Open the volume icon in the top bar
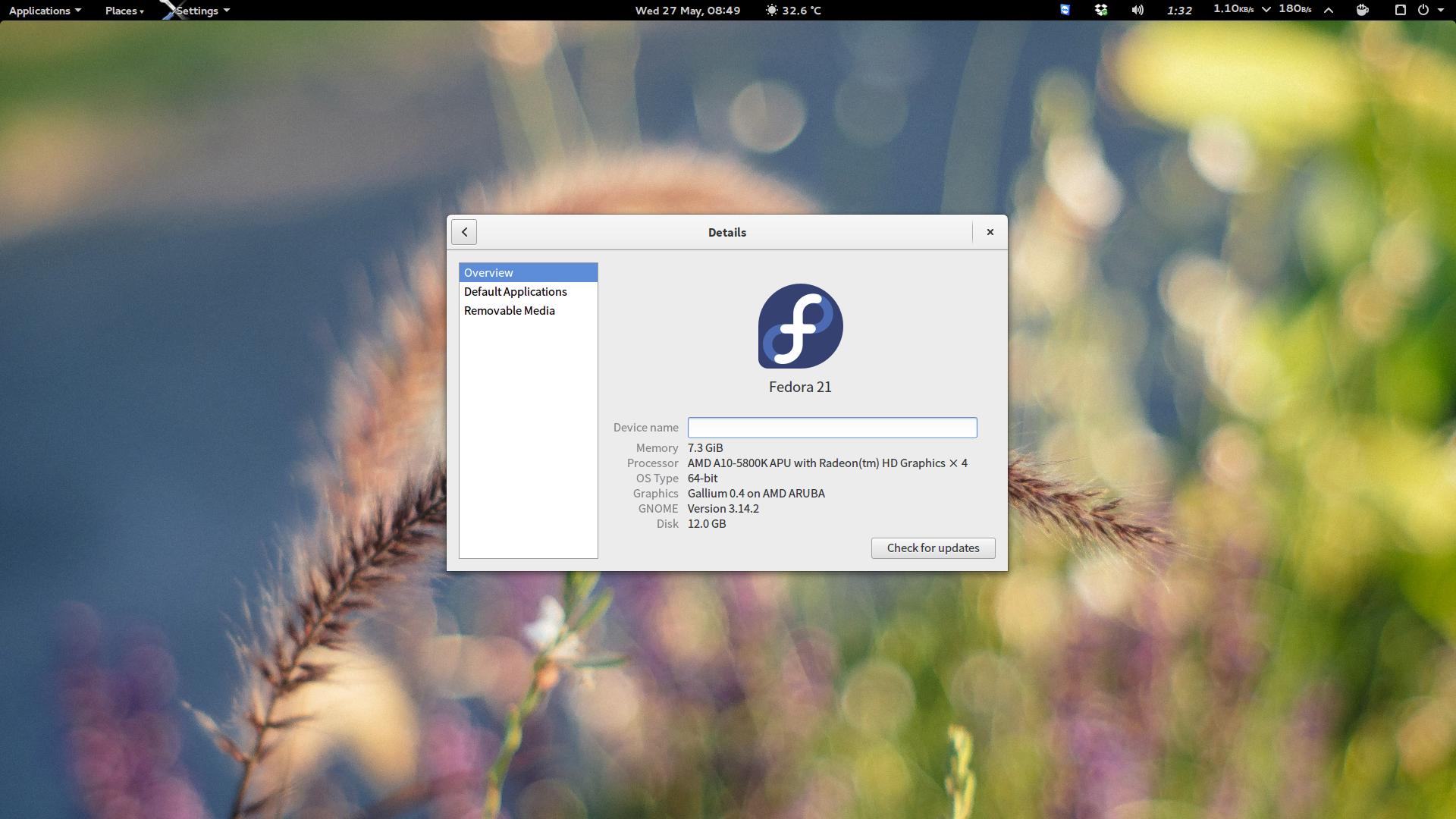The image size is (1456, 819). (1137, 11)
